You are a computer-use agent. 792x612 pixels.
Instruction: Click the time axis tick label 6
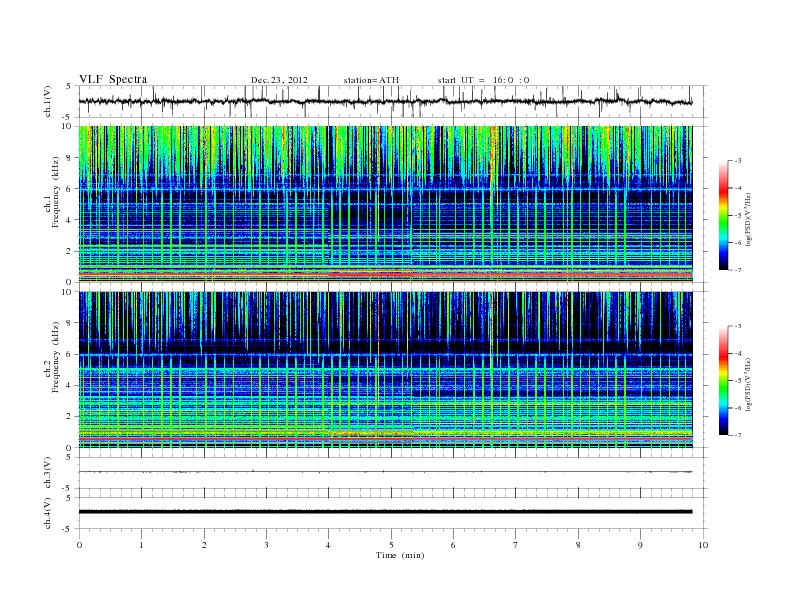coord(454,545)
